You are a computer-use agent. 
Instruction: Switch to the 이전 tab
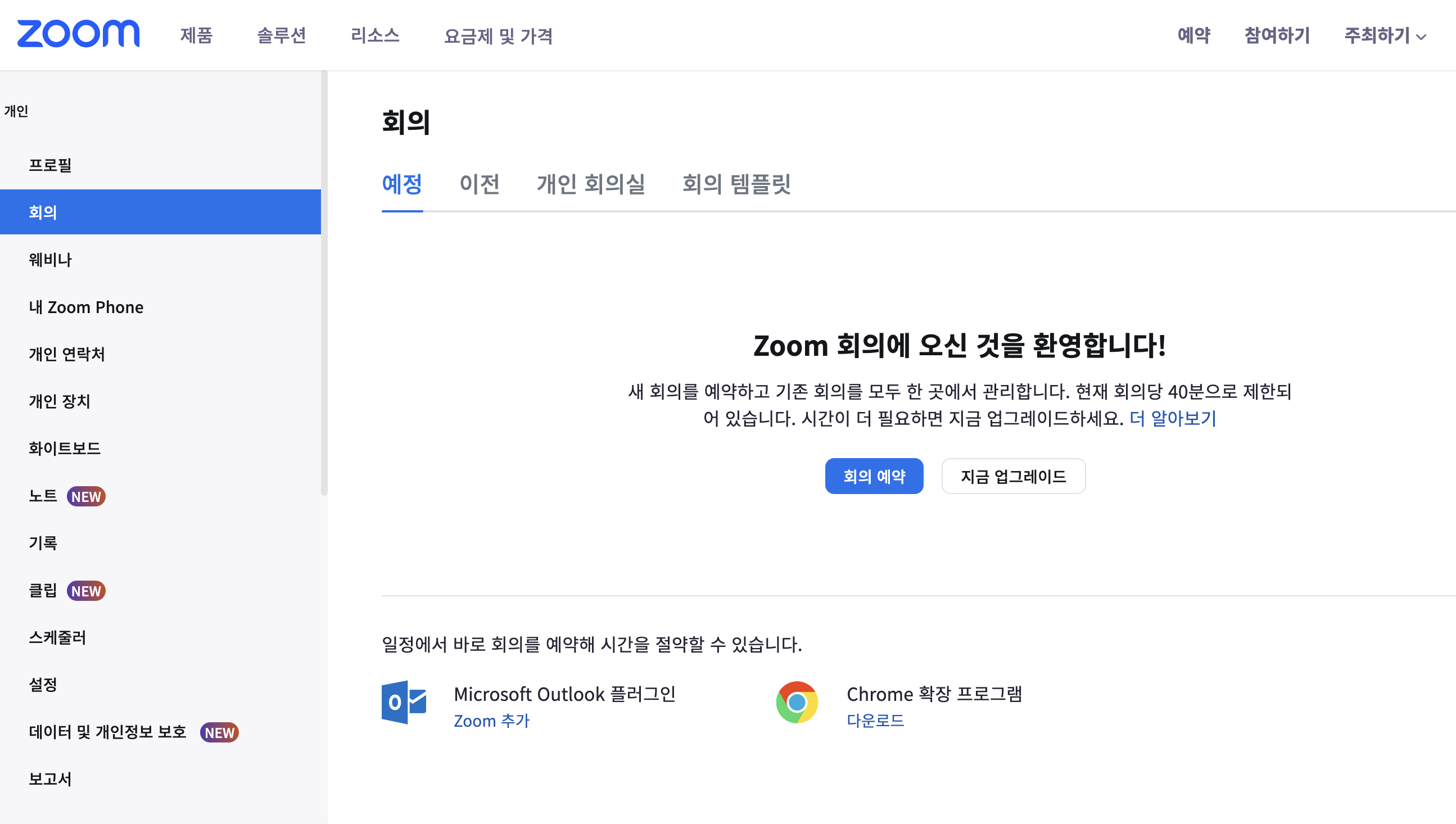[480, 184]
